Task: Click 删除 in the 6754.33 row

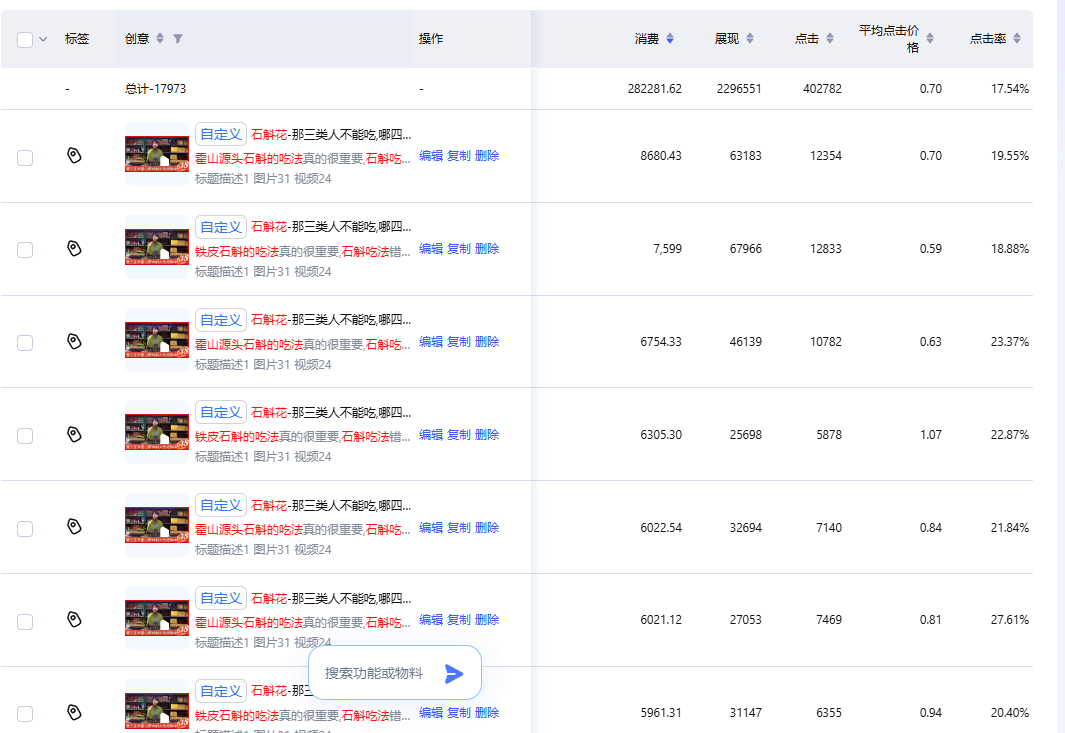Action: 487,341
